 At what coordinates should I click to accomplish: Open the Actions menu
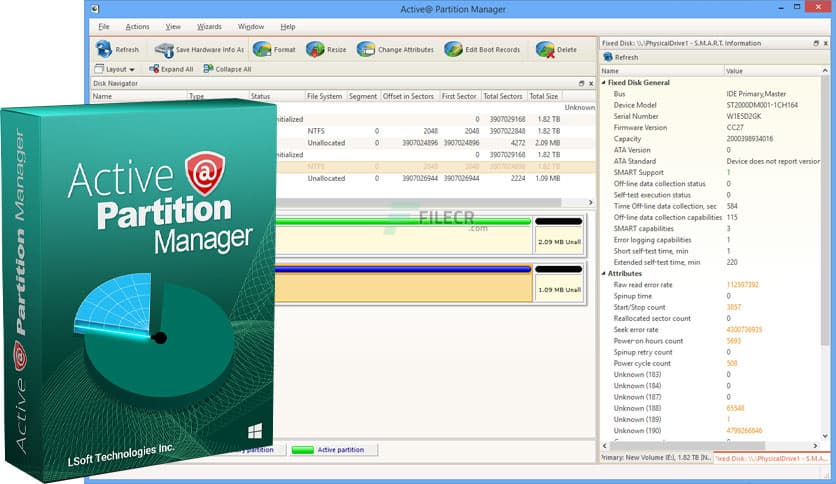click(138, 27)
